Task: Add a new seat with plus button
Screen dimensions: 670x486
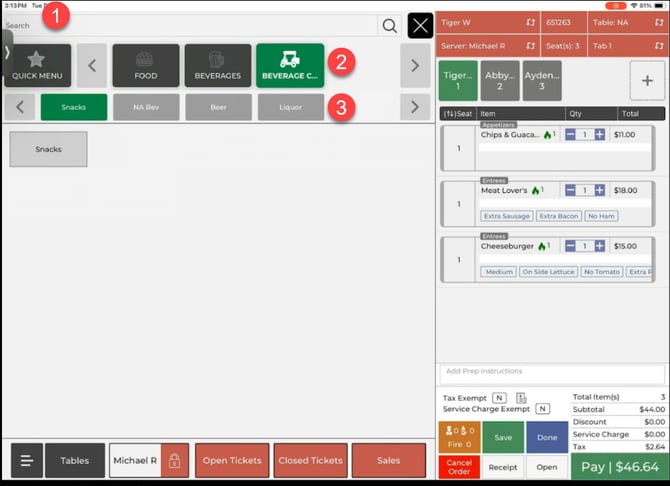Action: click(x=646, y=81)
